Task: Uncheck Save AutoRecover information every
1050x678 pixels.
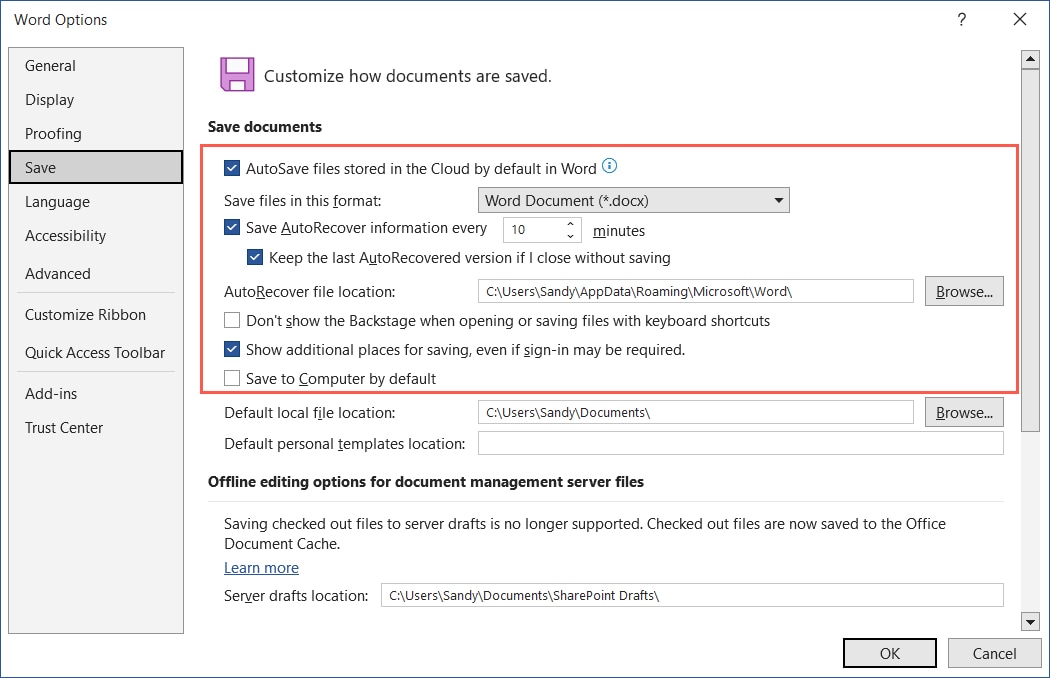Action: tap(232, 228)
